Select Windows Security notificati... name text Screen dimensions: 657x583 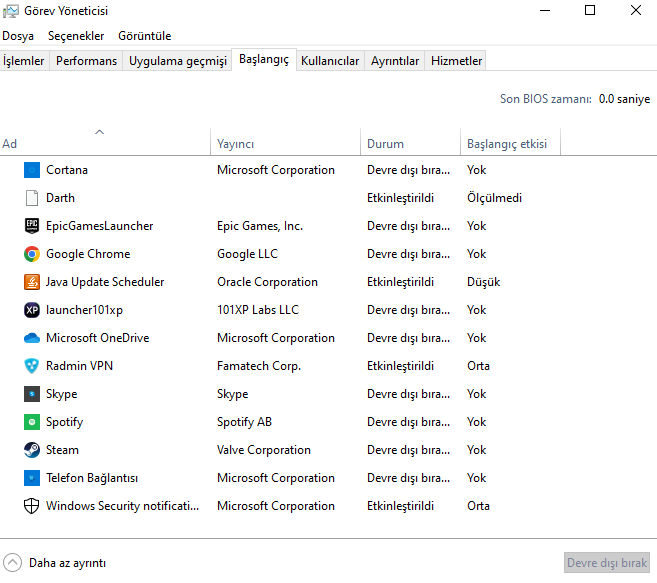point(122,506)
